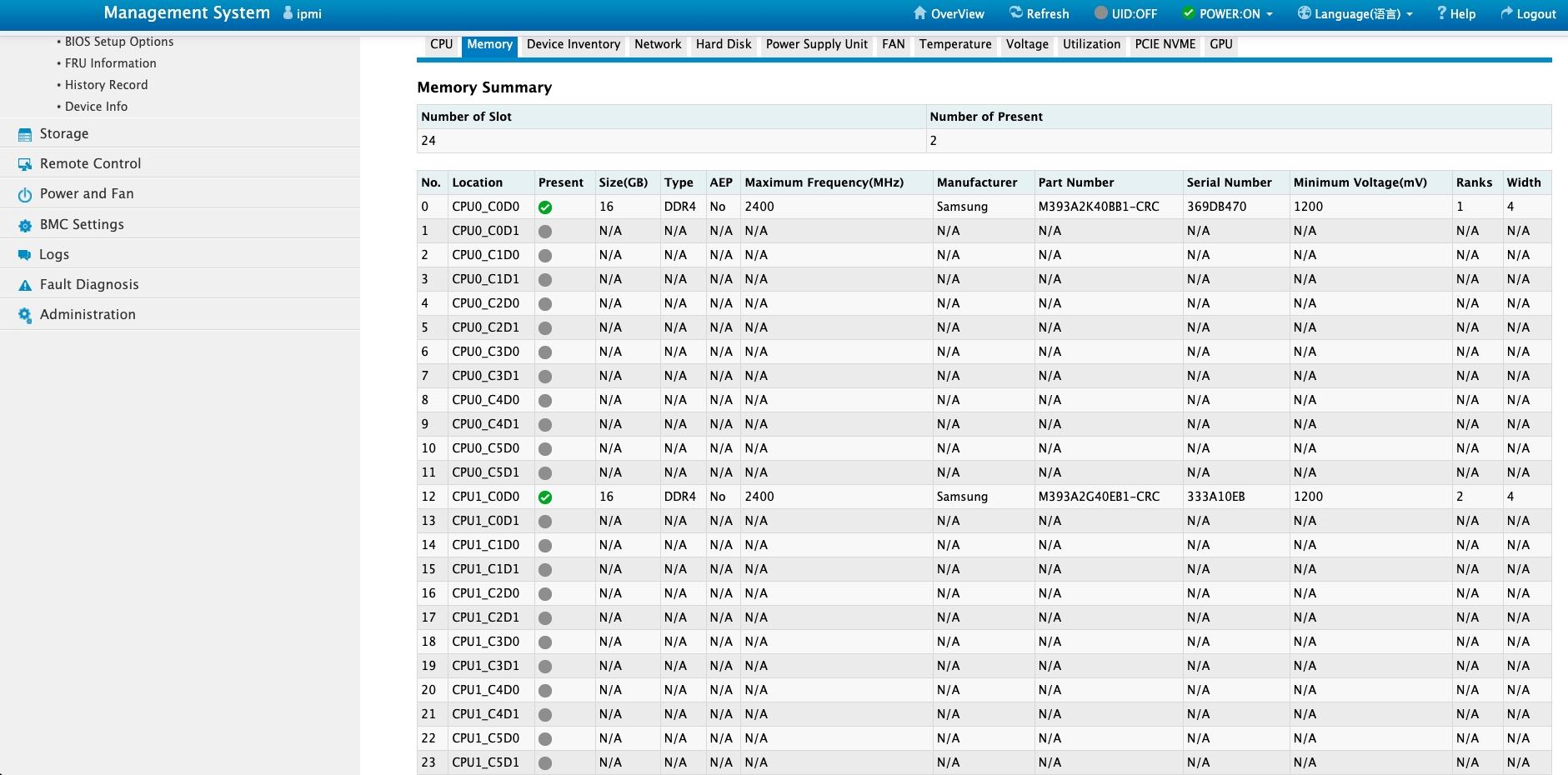Open the POWER:ON dropdown
This screenshot has height=775, width=1568.
(x=1228, y=13)
